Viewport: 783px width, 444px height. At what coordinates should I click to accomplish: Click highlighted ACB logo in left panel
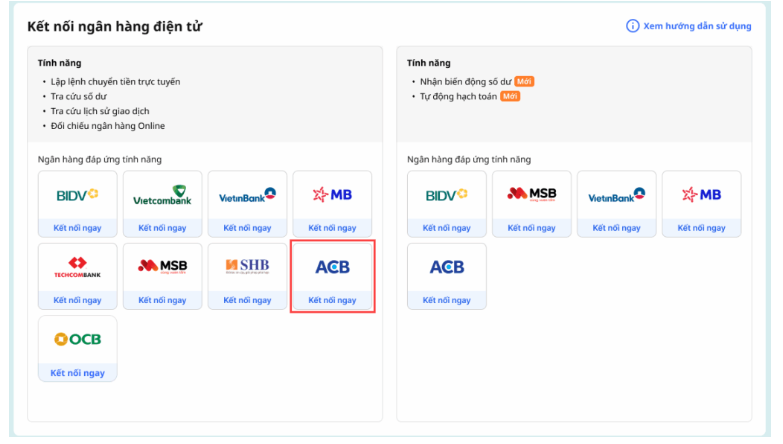pos(332,267)
